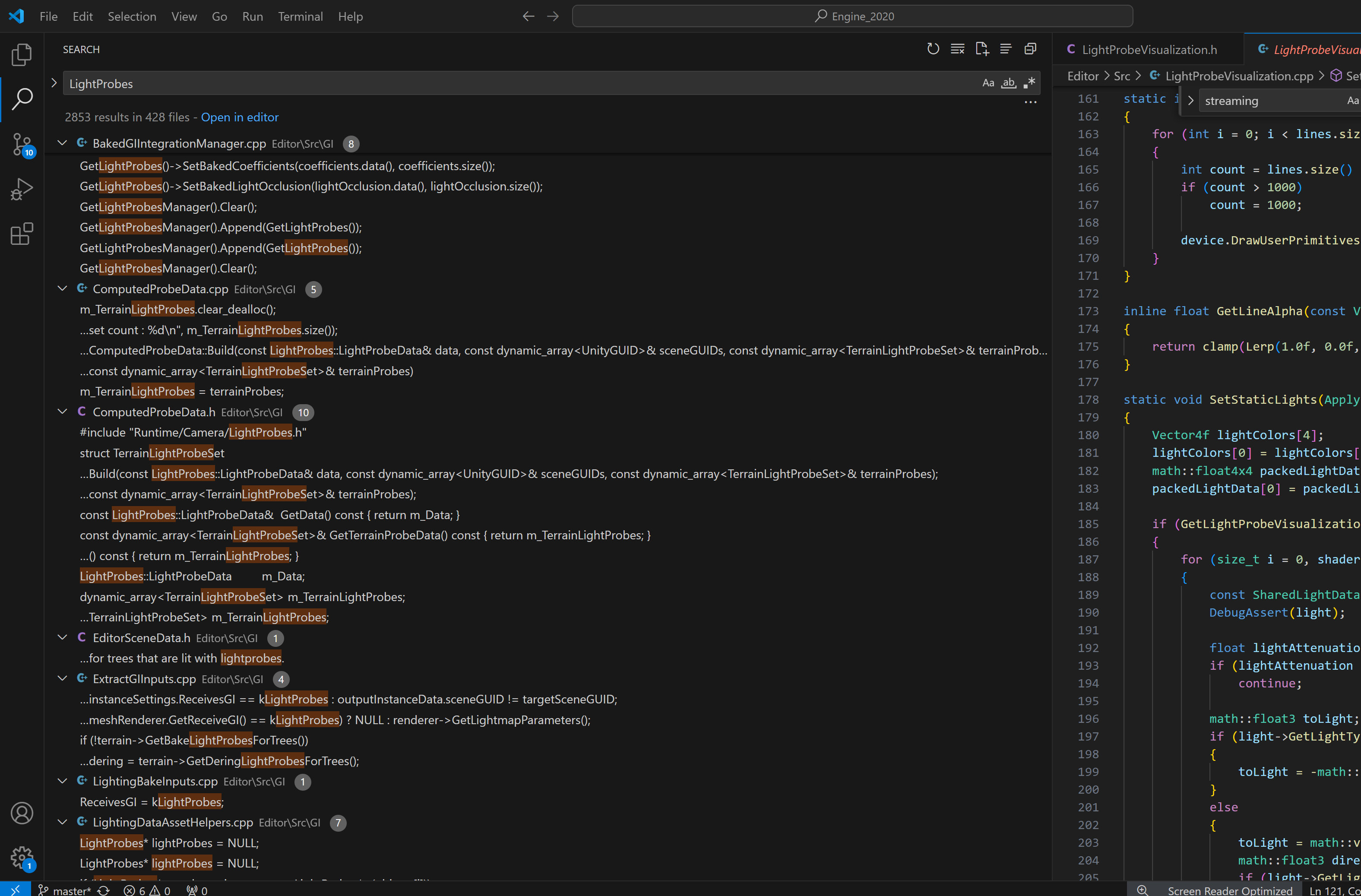Toggle Use Regular Expression in search
Viewport: 1361px width, 896px height.
(1029, 83)
